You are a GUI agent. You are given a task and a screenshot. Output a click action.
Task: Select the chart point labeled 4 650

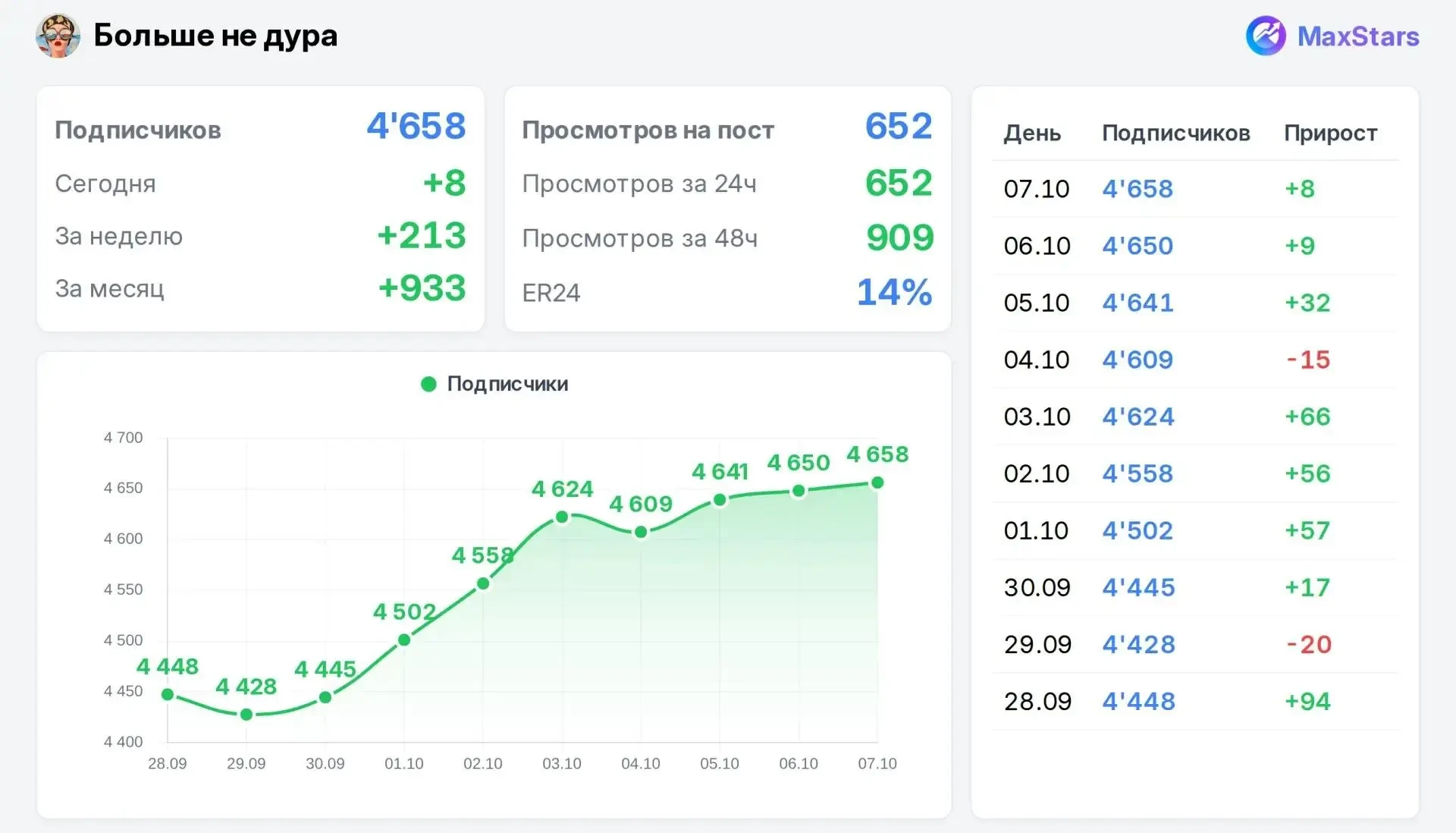[799, 491]
